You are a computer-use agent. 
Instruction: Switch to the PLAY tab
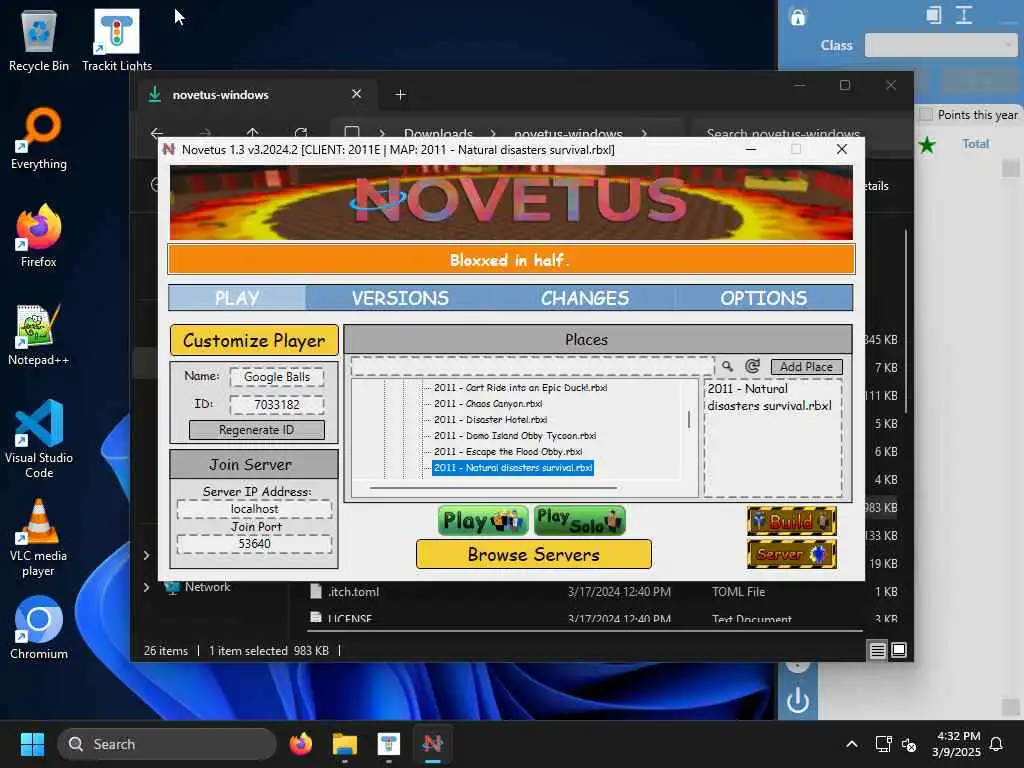point(237,298)
